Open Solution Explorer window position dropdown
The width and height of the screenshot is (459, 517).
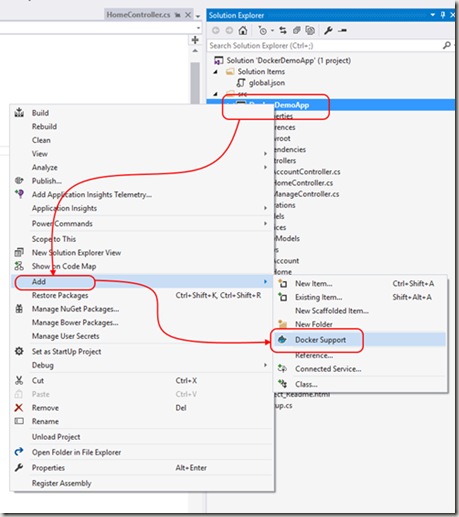click(433, 15)
